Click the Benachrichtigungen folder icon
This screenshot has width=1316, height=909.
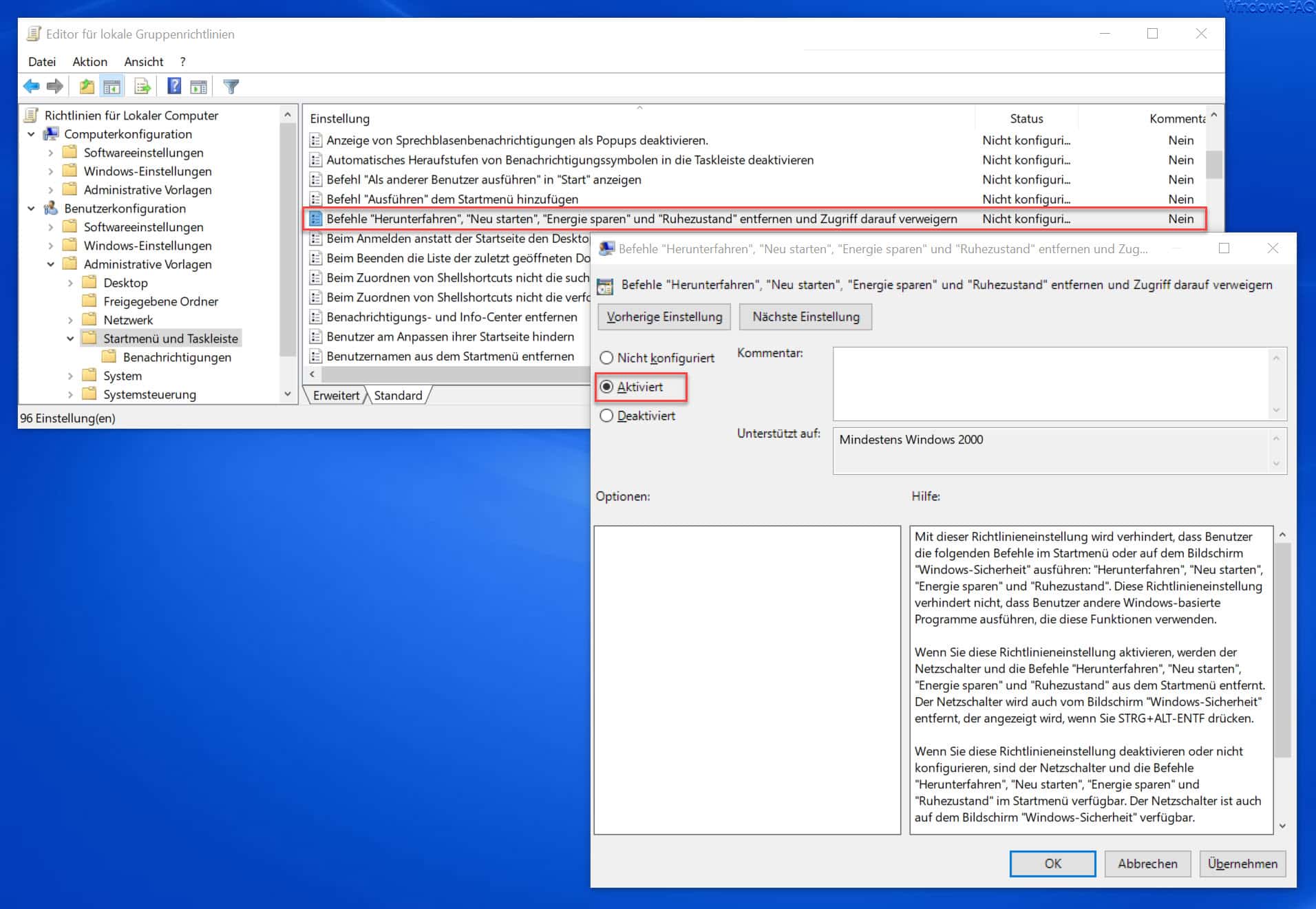pyautogui.click(x=109, y=356)
